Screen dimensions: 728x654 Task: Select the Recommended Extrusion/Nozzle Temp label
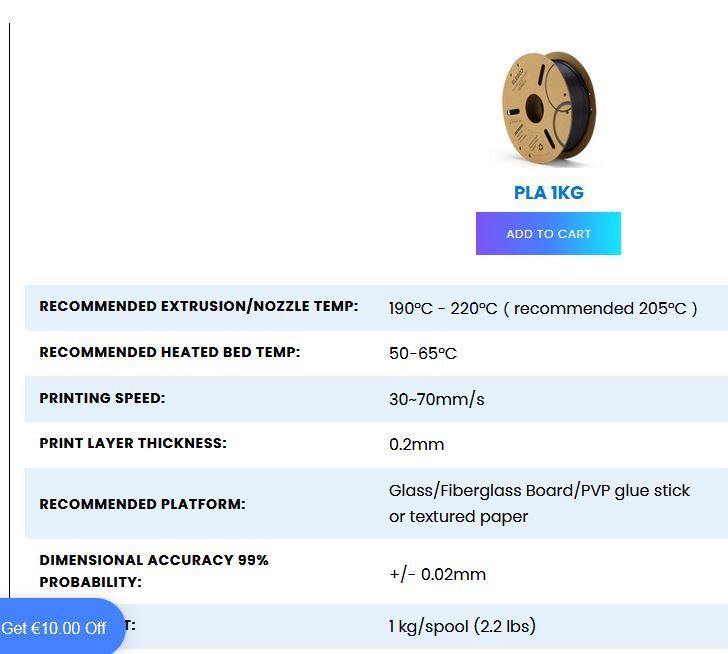(x=199, y=306)
